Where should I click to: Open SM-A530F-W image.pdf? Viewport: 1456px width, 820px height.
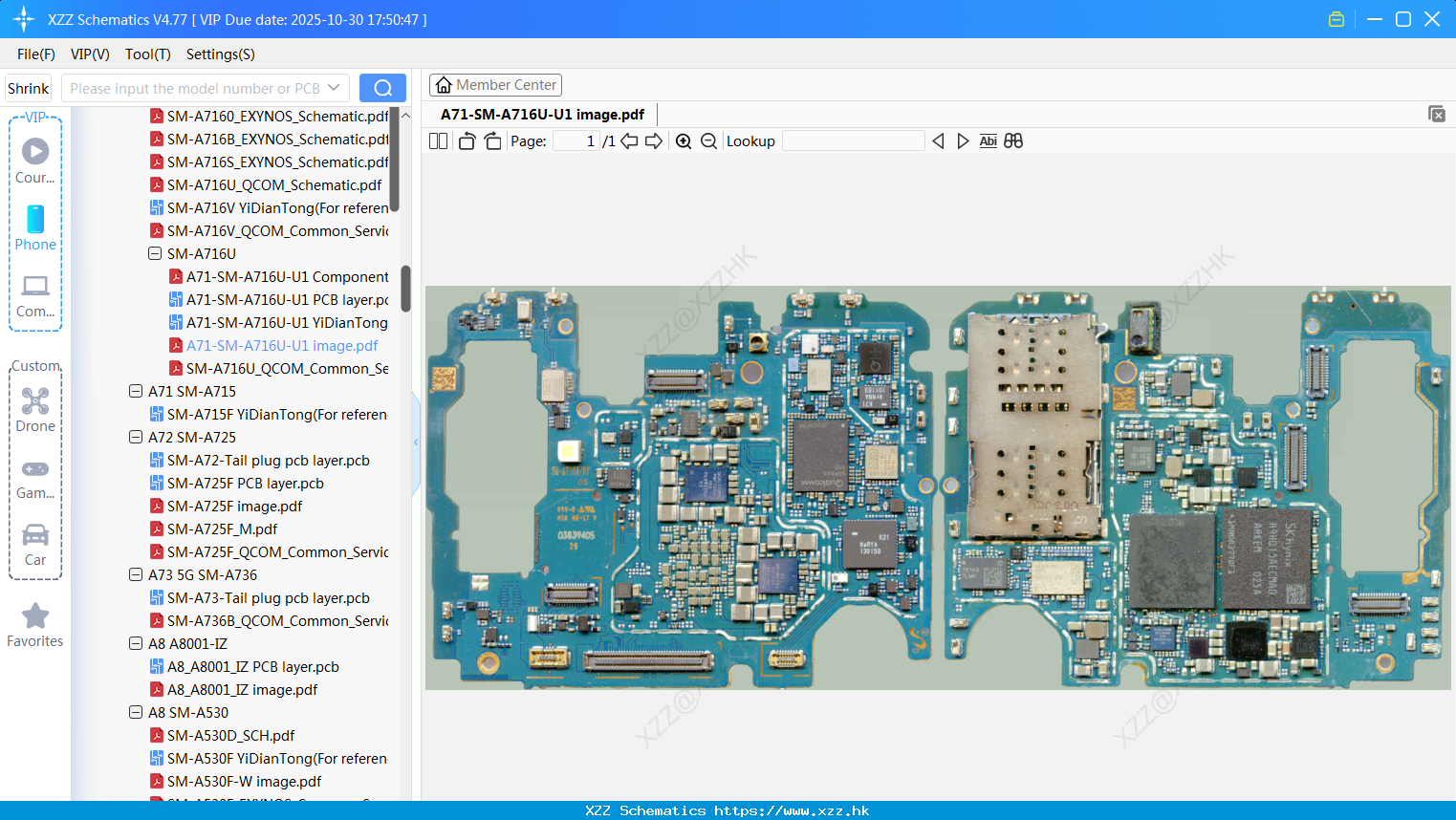point(236,781)
